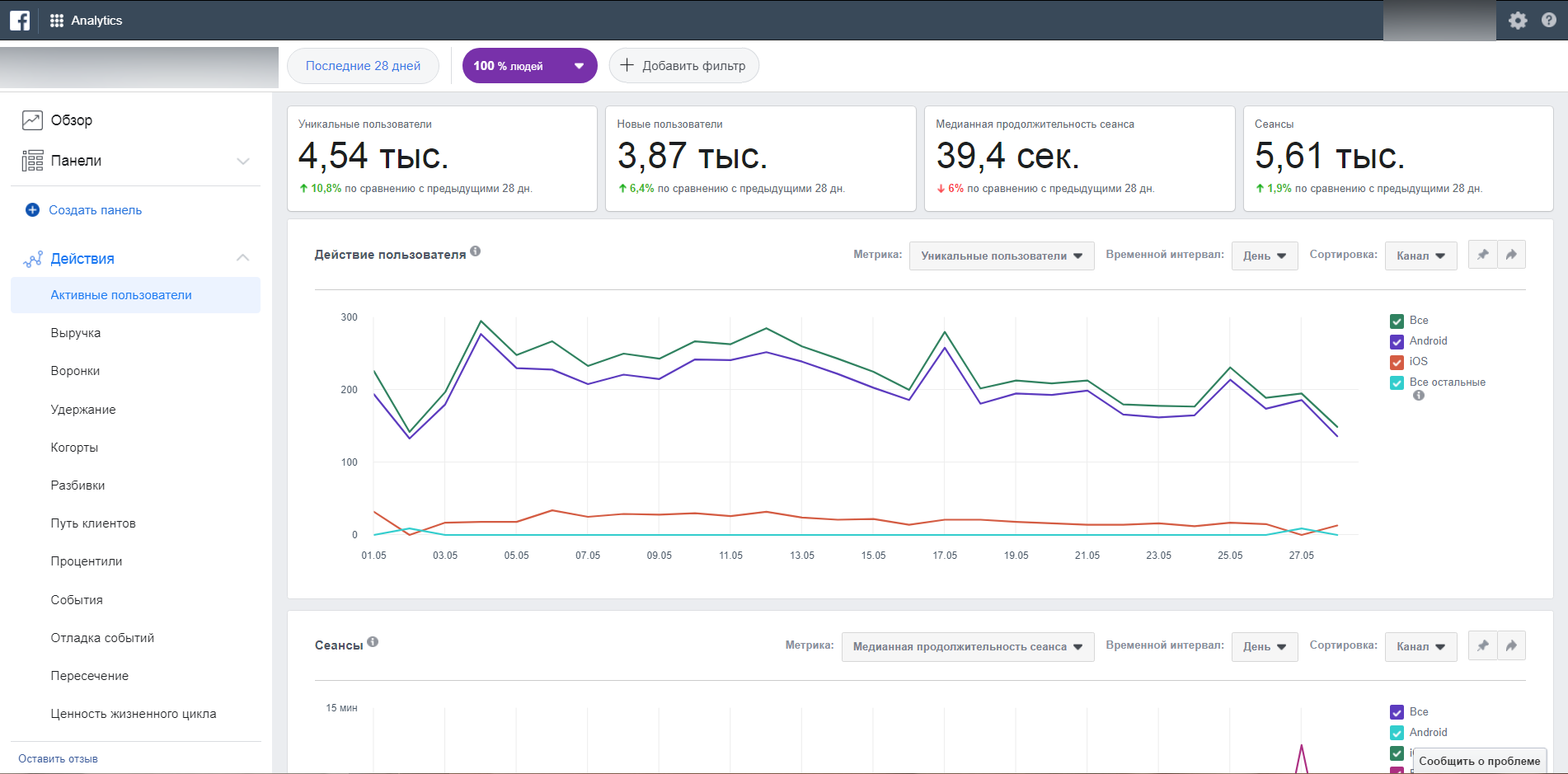Click the Последние 28 дней date button
The height and width of the screenshot is (774, 1568).
coord(363,66)
